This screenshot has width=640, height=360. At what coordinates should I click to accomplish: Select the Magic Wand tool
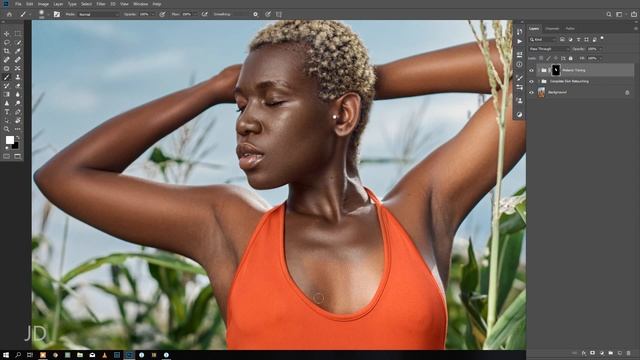point(18,42)
